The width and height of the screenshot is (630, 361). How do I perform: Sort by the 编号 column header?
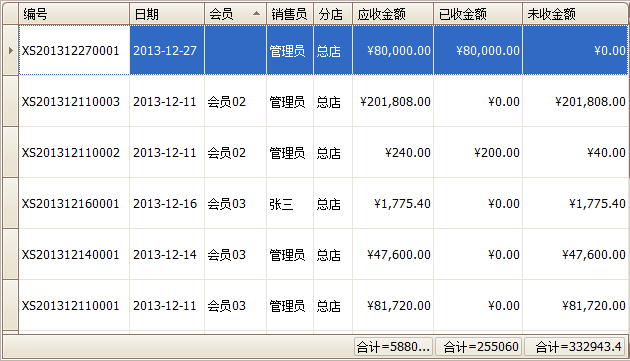click(74, 14)
